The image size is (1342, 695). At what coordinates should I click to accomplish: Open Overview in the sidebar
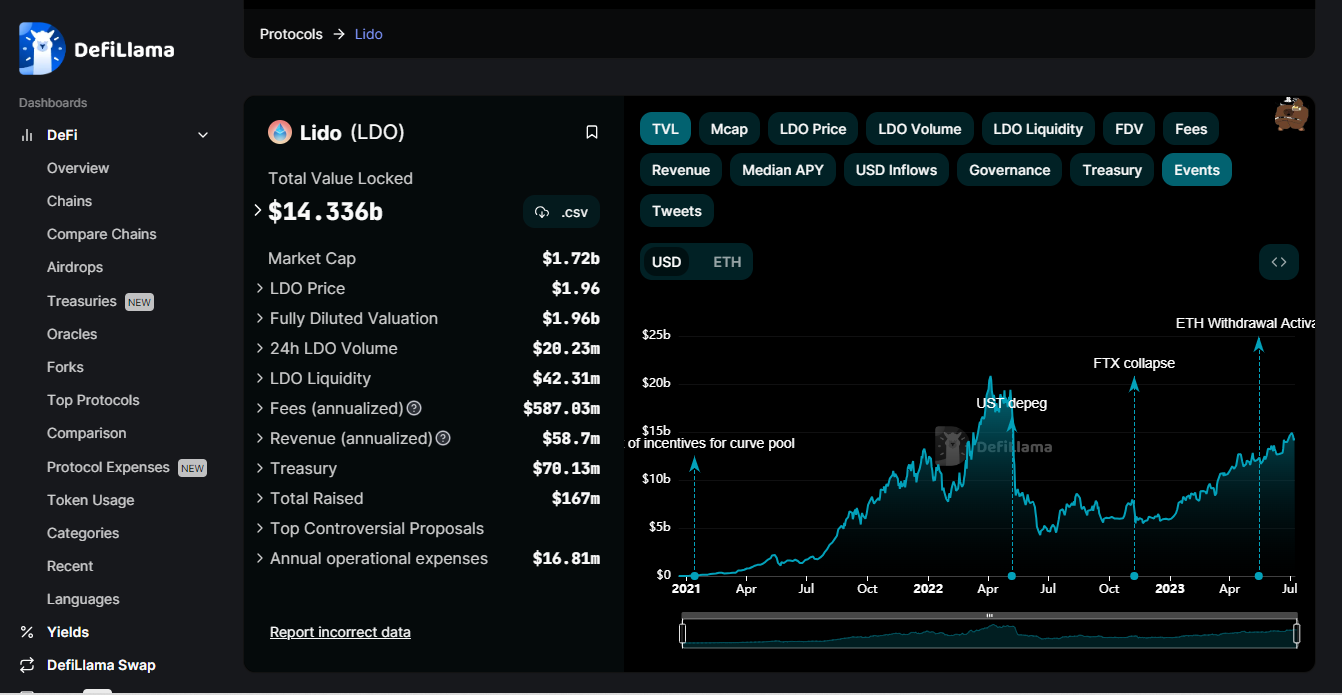click(78, 168)
